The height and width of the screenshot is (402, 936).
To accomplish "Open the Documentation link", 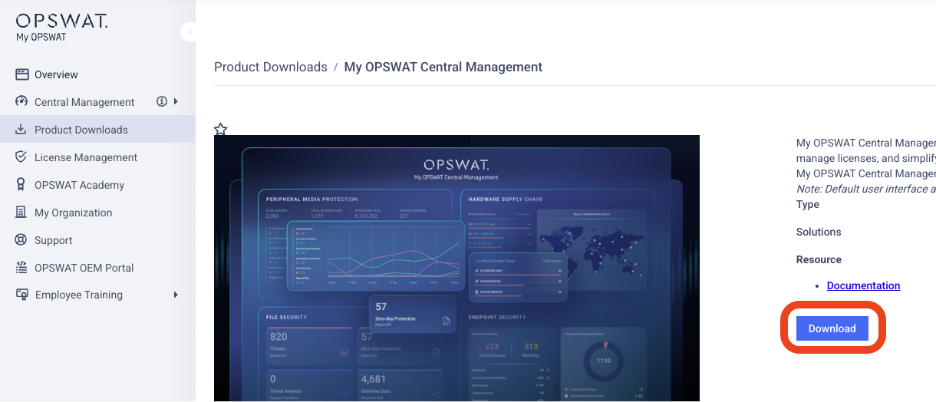I will [x=863, y=286].
